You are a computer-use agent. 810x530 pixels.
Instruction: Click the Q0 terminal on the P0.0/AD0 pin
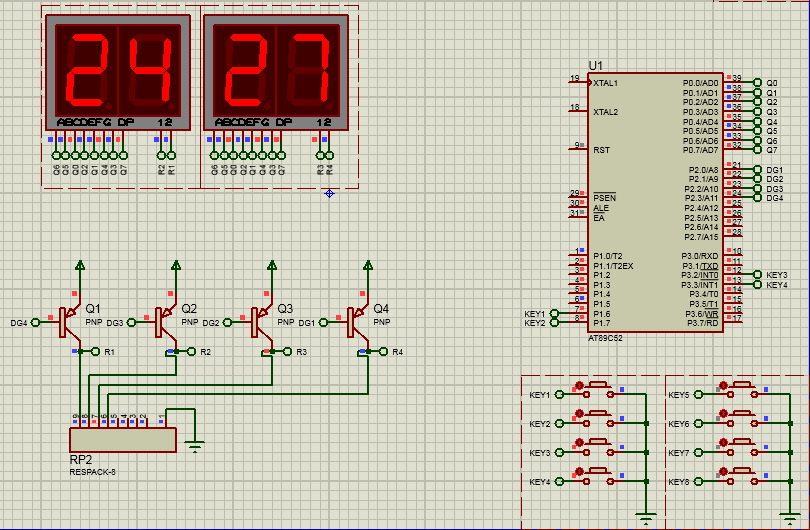757,83
